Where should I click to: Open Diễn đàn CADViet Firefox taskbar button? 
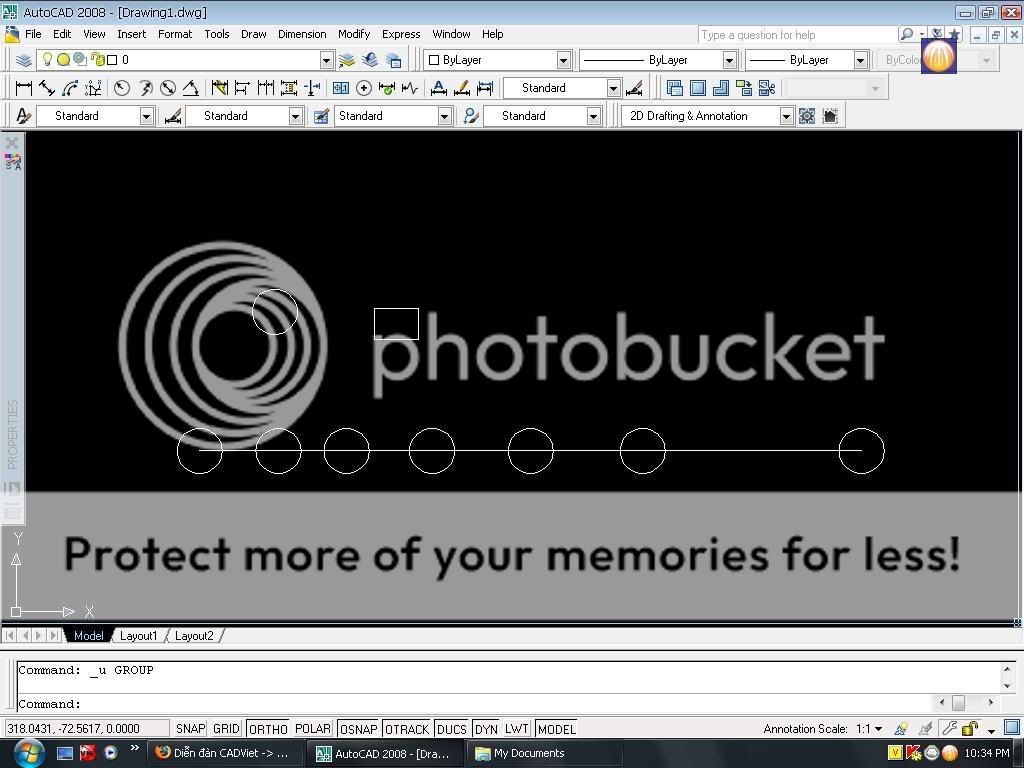click(x=227, y=753)
